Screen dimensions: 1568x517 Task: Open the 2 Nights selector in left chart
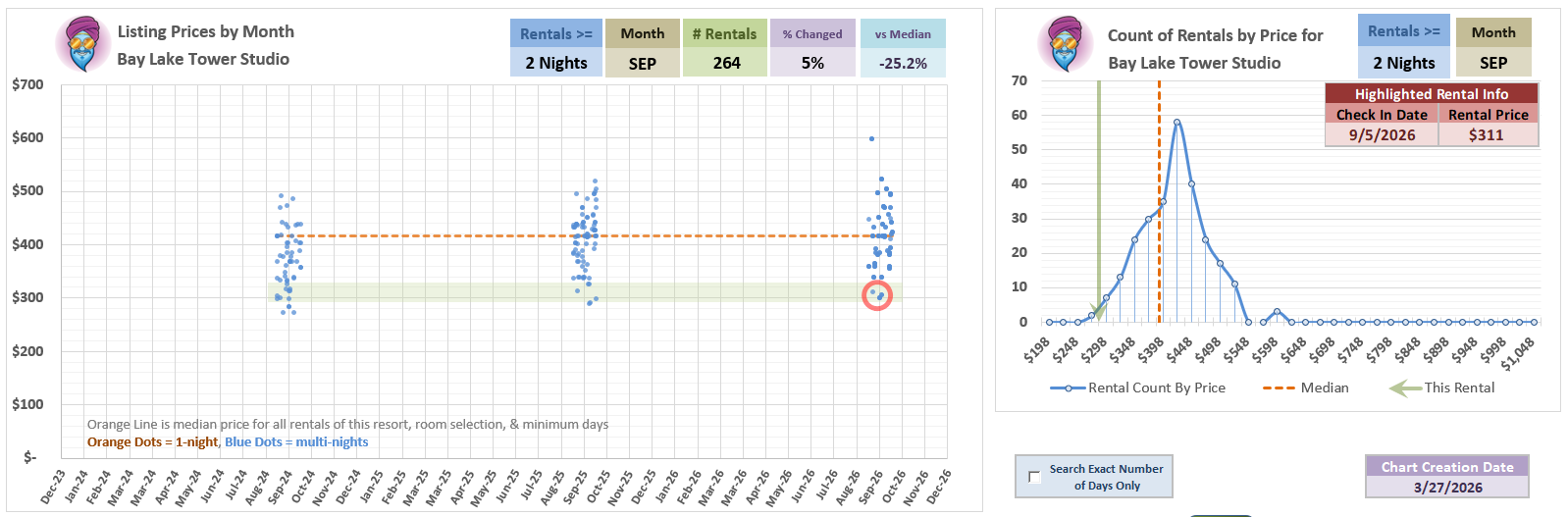[x=555, y=63]
